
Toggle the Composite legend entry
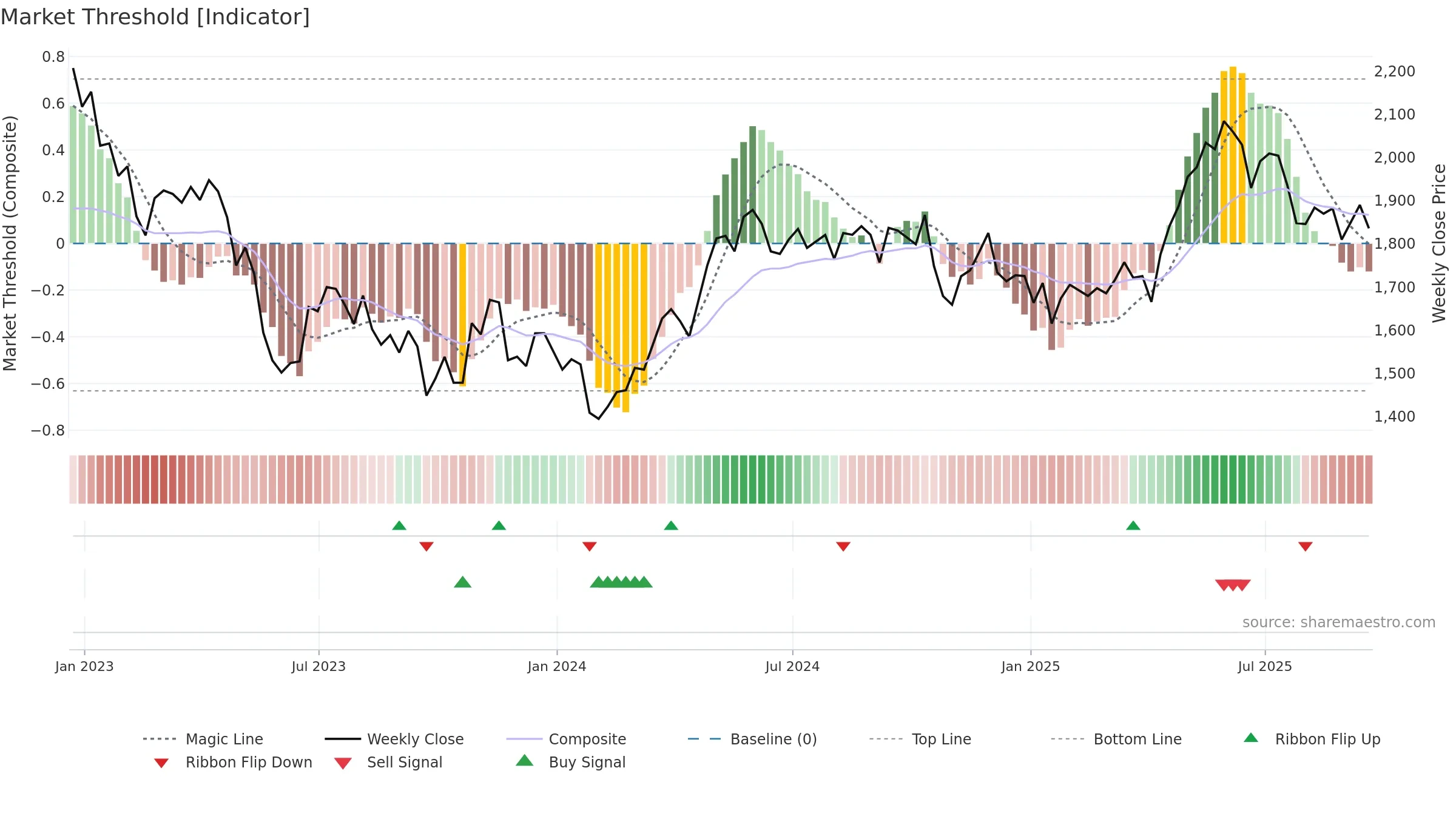click(x=566, y=739)
